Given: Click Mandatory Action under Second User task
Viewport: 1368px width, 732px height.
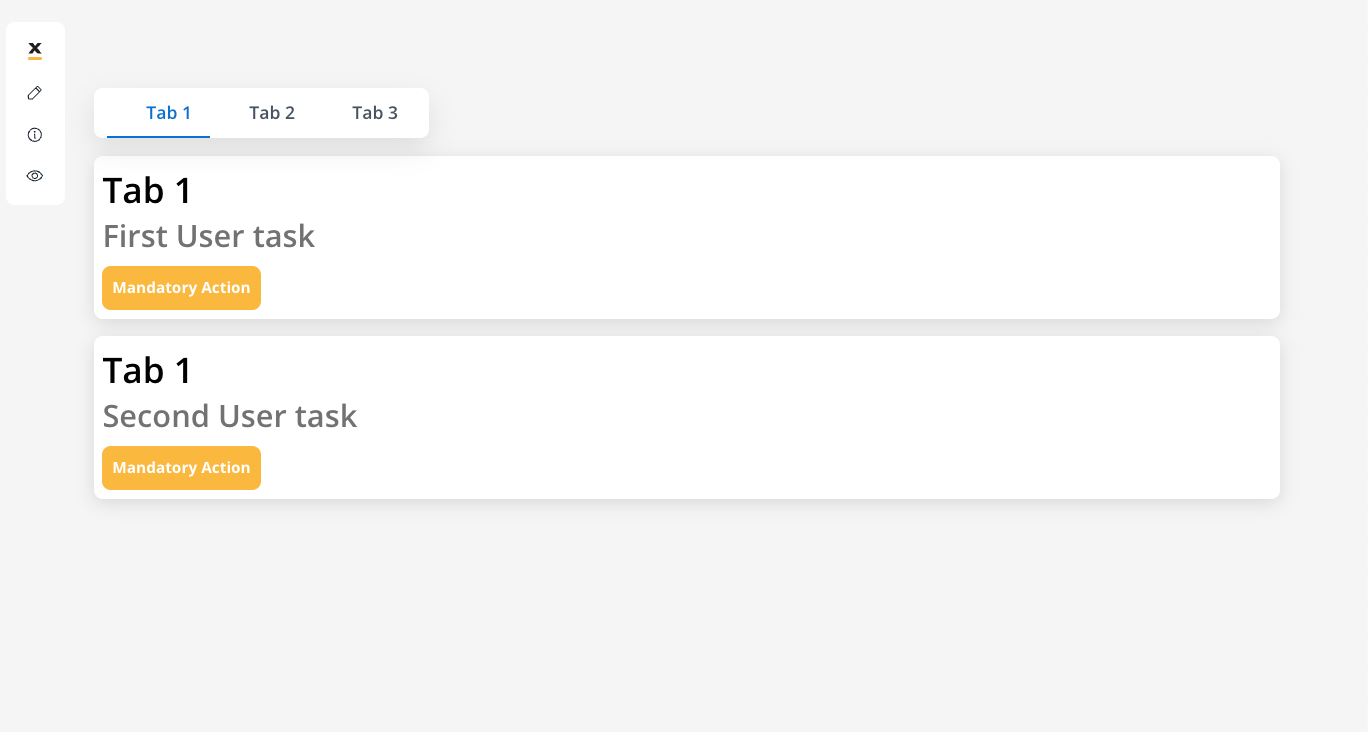Looking at the screenshot, I should tap(181, 468).
